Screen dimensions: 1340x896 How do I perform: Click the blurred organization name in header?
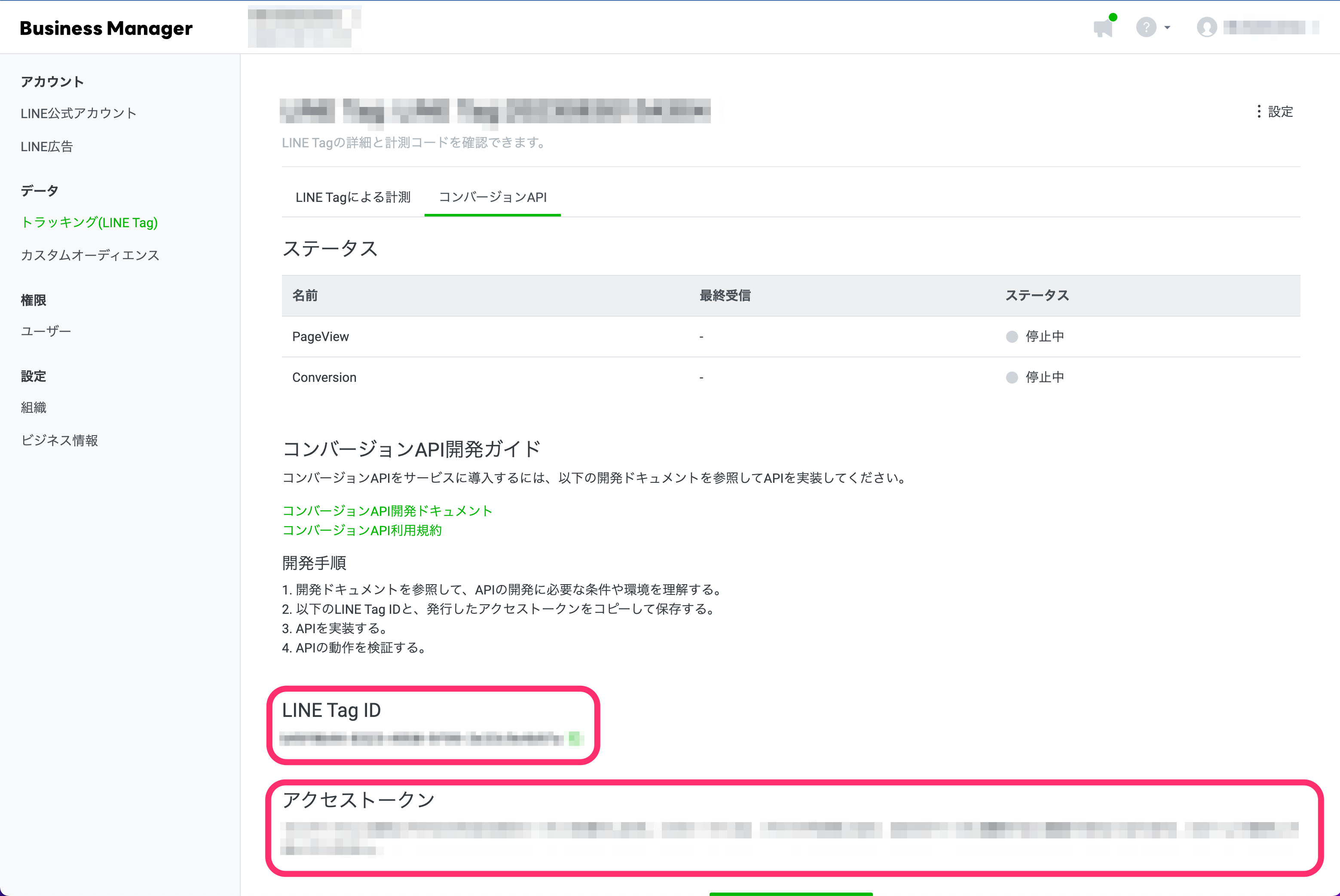(305, 27)
